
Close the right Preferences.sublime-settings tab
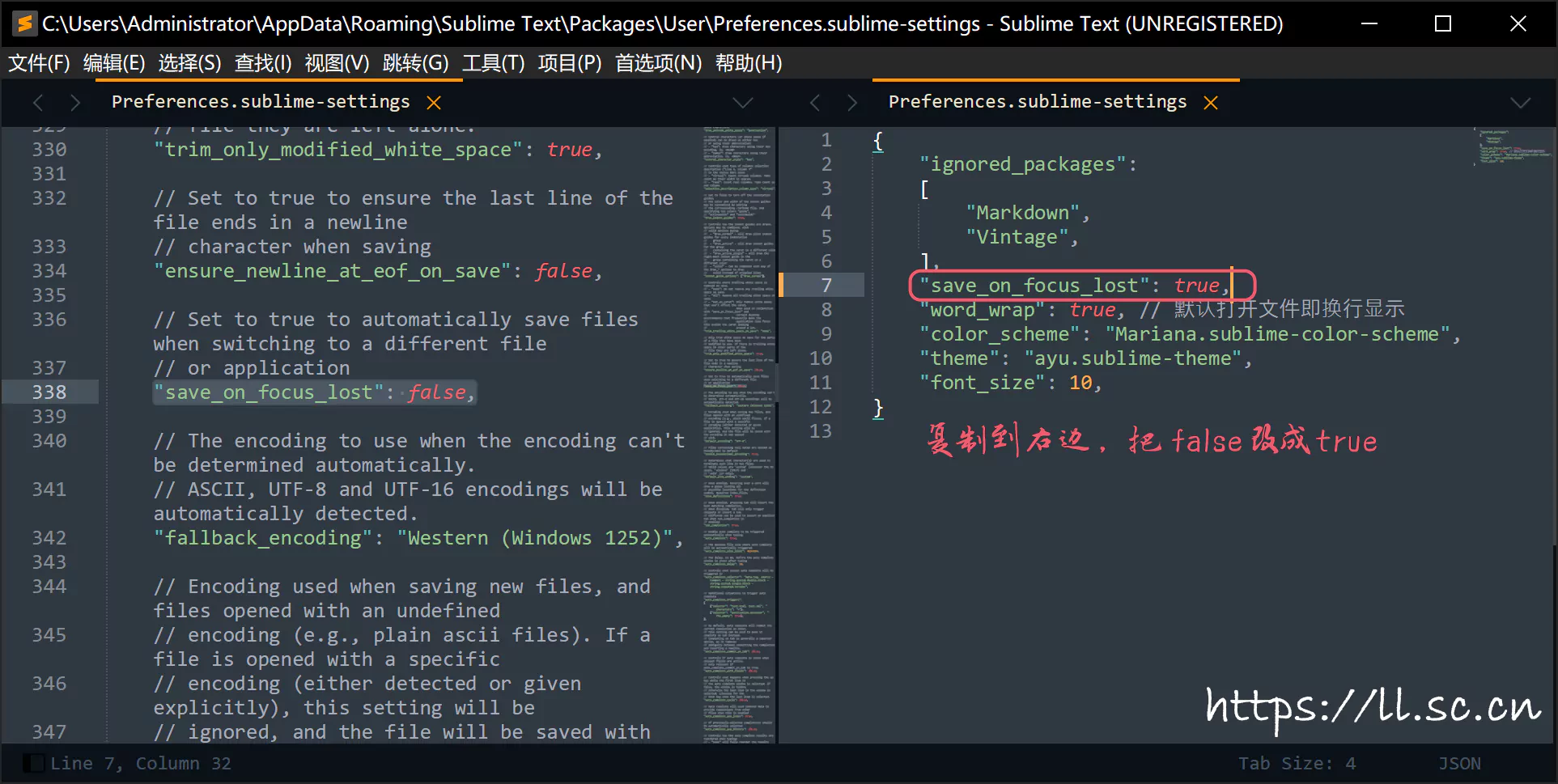coord(1211,103)
